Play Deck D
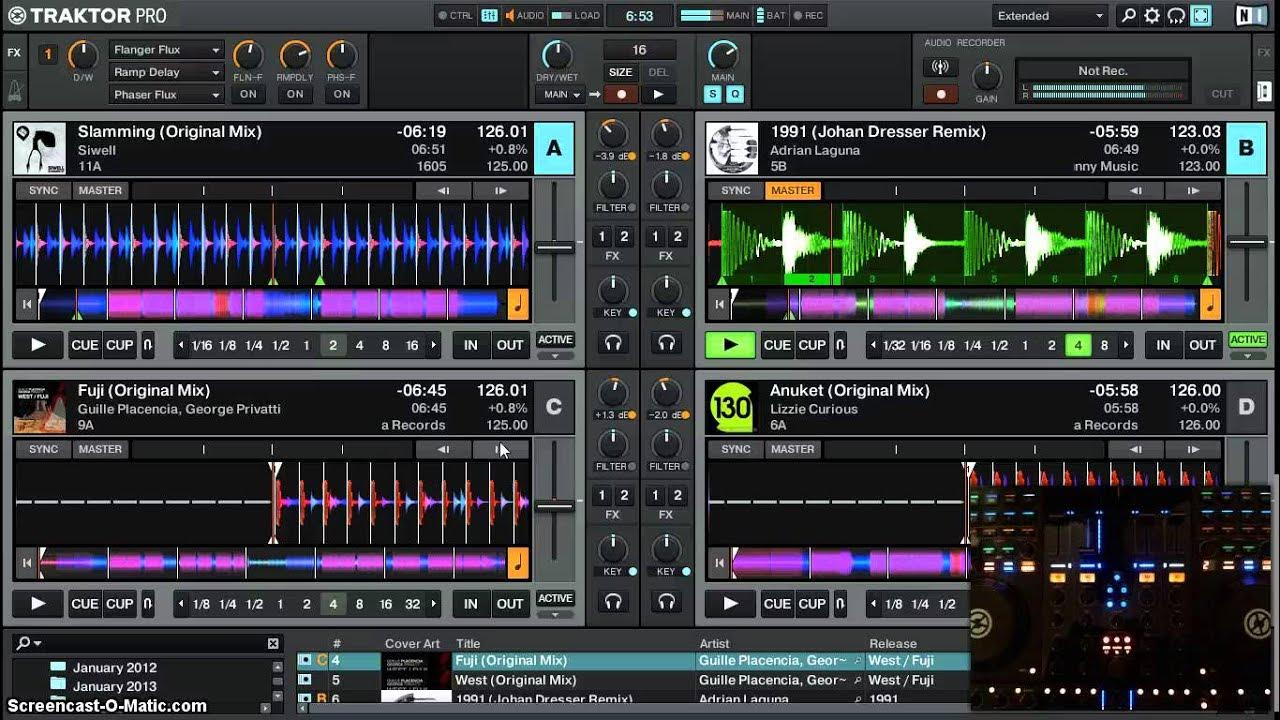The height and width of the screenshot is (720, 1280). 730,604
